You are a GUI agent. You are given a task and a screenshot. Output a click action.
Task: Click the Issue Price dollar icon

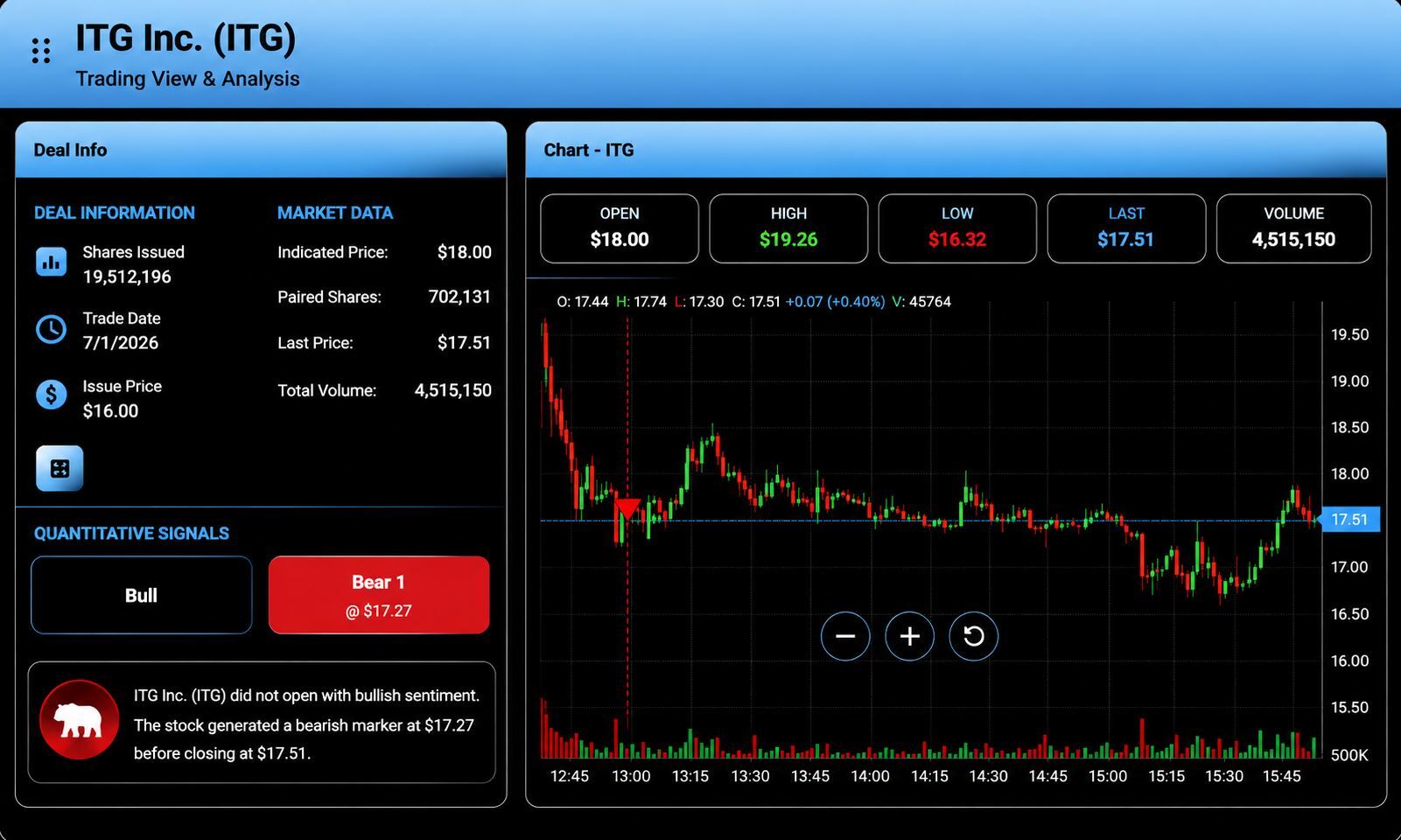[x=51, y=395]
